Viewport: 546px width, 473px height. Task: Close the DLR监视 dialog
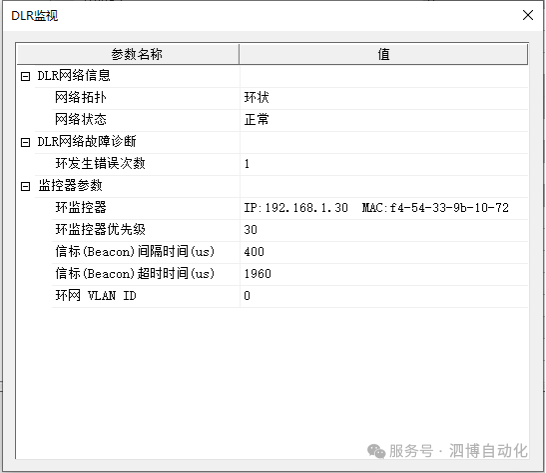[x=528, y=15]
